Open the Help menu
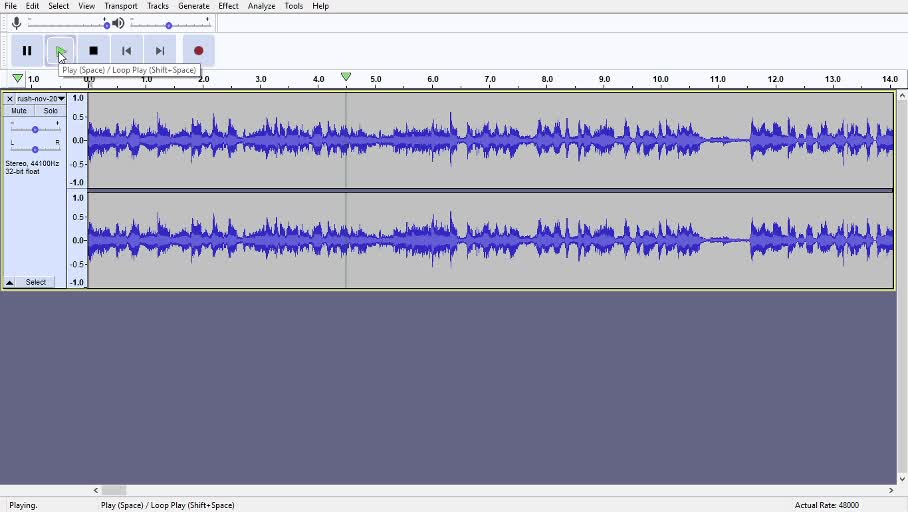Viewport: 908px width, 512px height. [320, 6]
